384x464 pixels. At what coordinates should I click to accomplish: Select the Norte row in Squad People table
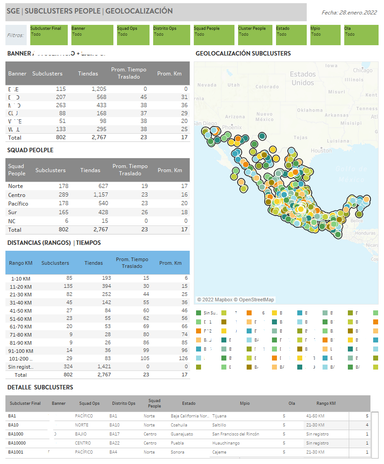click(x=98, y=186)
